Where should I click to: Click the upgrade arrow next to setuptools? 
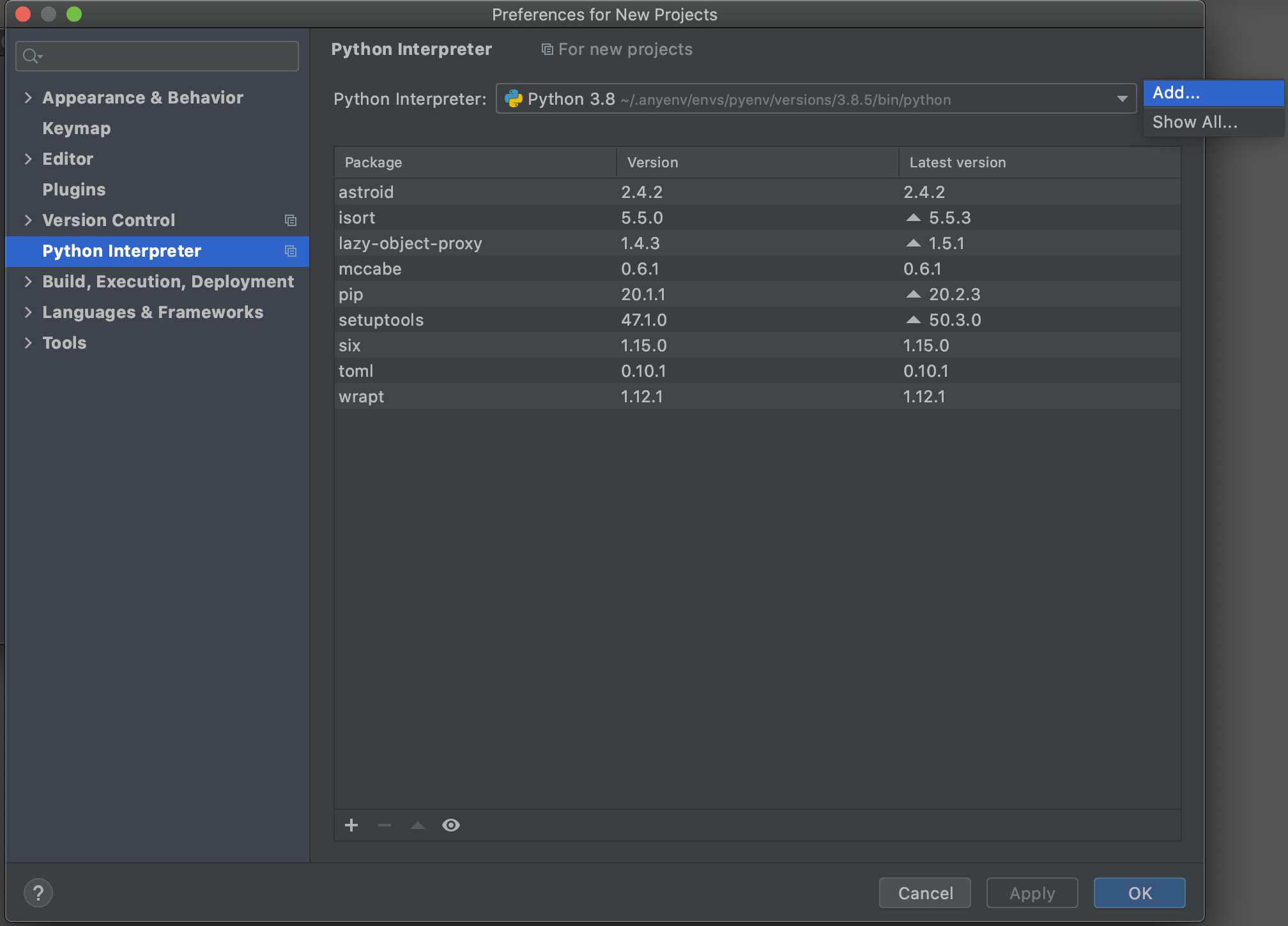[x=914, y=320]
